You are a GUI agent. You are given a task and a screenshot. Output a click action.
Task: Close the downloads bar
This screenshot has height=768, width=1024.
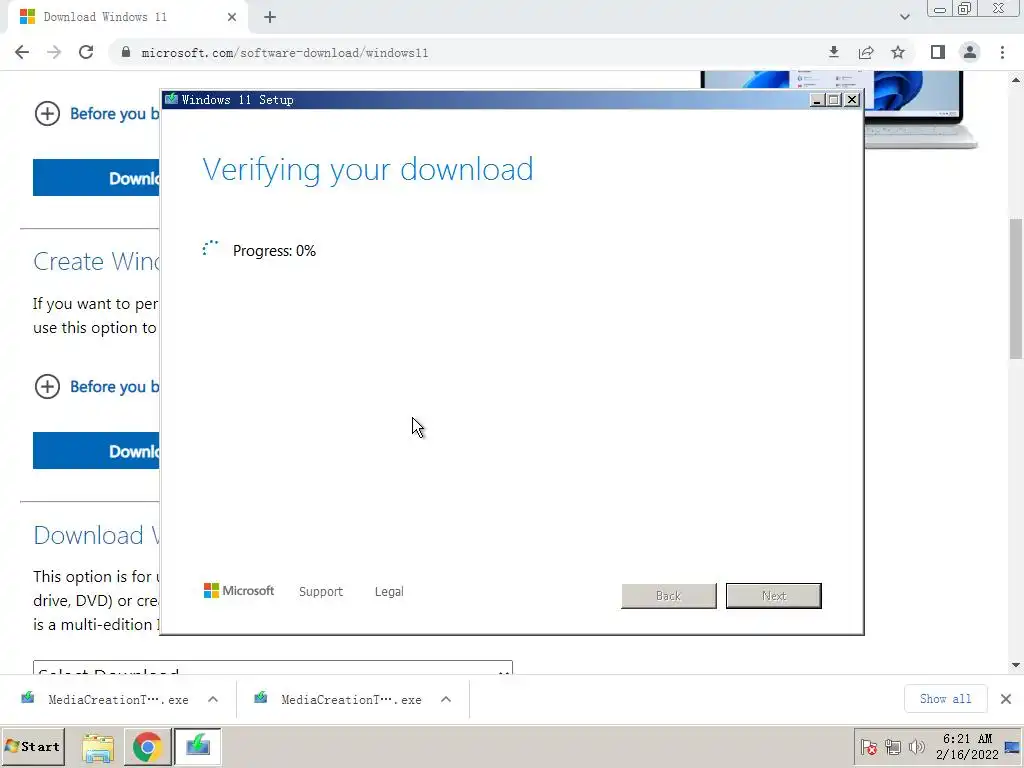[1006, 699]
